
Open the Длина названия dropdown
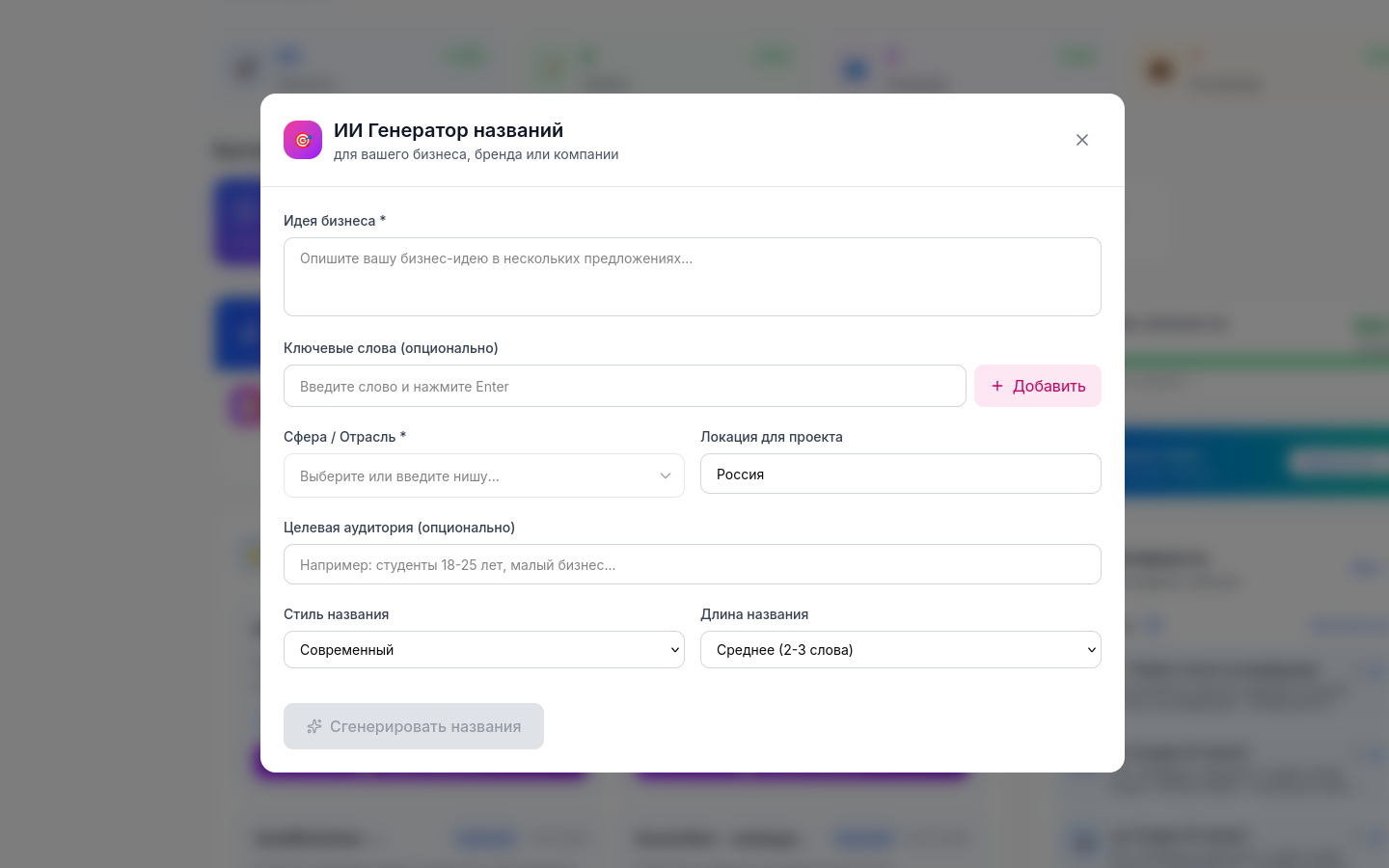[901, 650]
